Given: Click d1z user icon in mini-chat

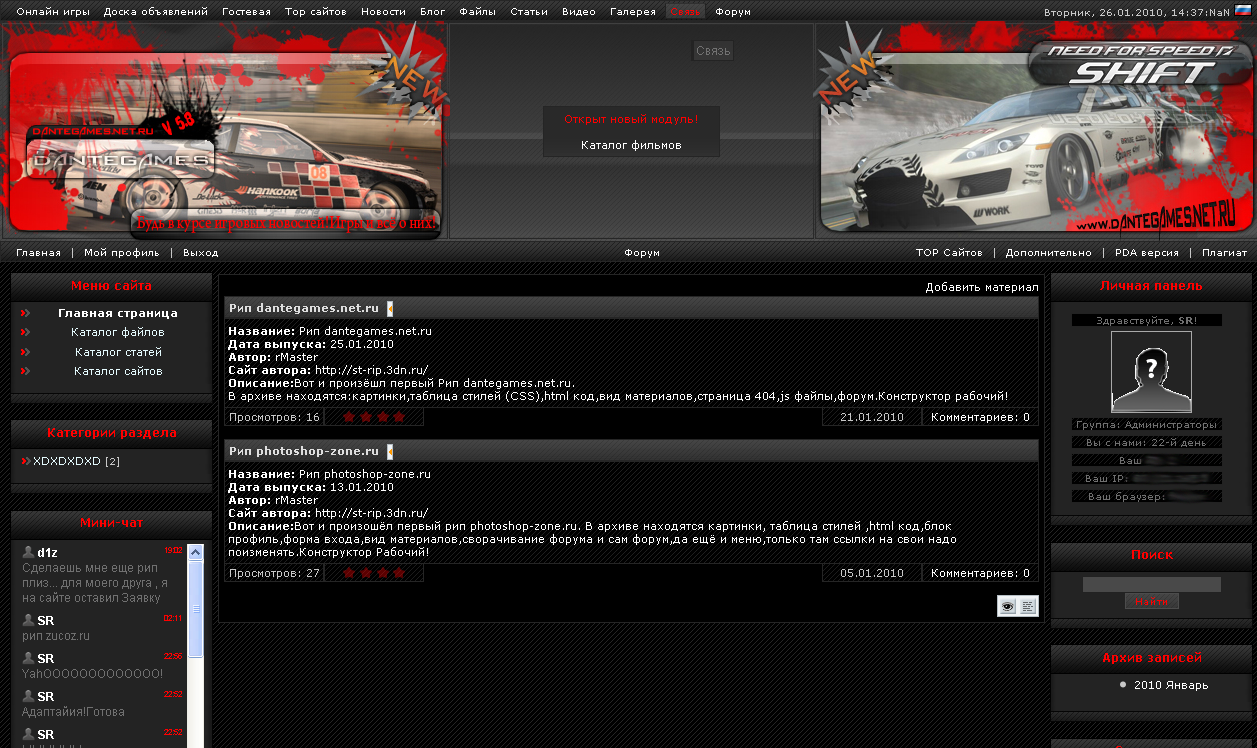Looking at the screenshot, I should pyautogui.click(x=28, y=552).
